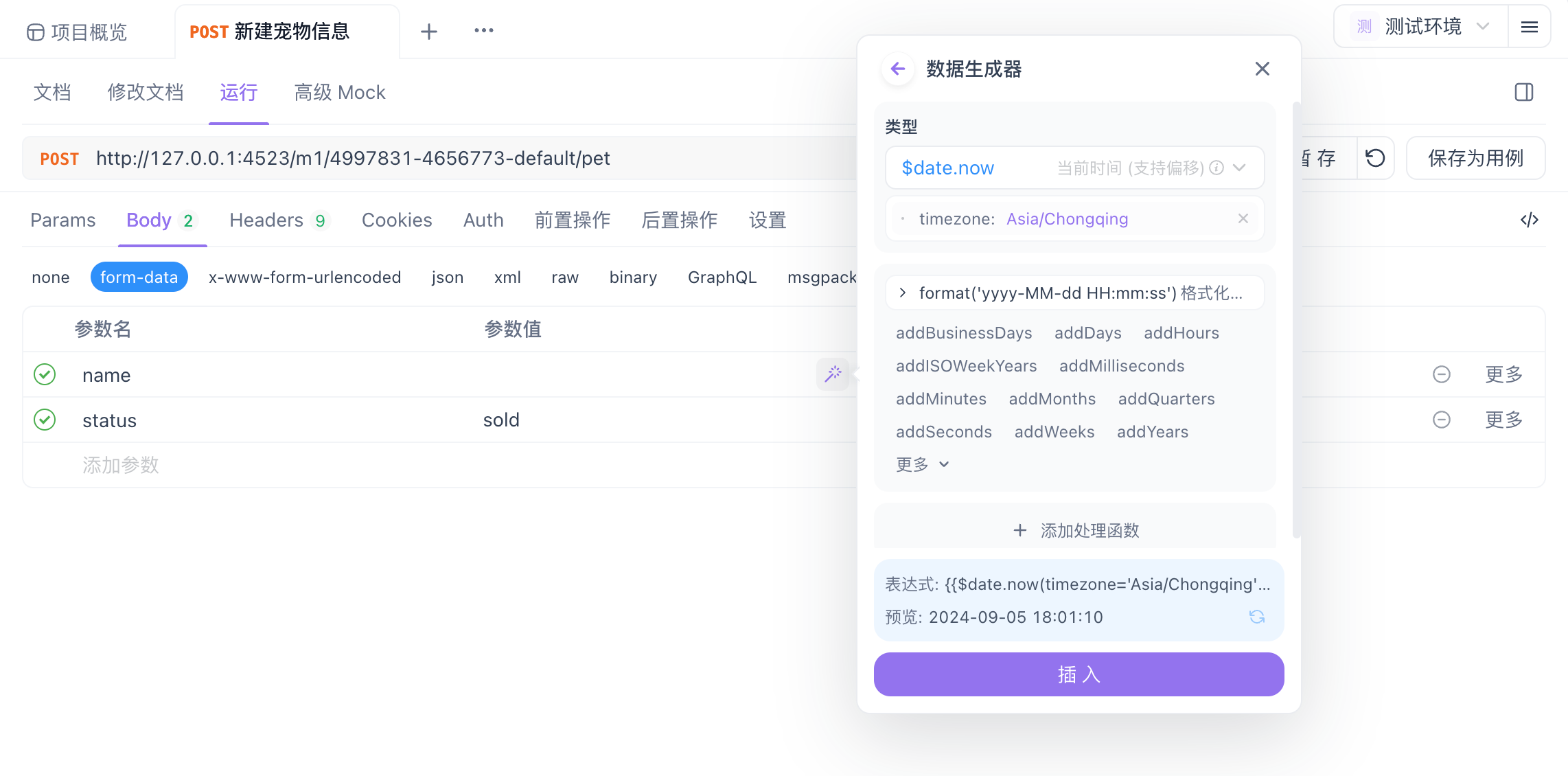The width and height of the screenshot is (1568, 776).
Task: Expand the format('yyyy-MM-dd HH:mm:ss') function entry
Action: [x=903, y=293]
